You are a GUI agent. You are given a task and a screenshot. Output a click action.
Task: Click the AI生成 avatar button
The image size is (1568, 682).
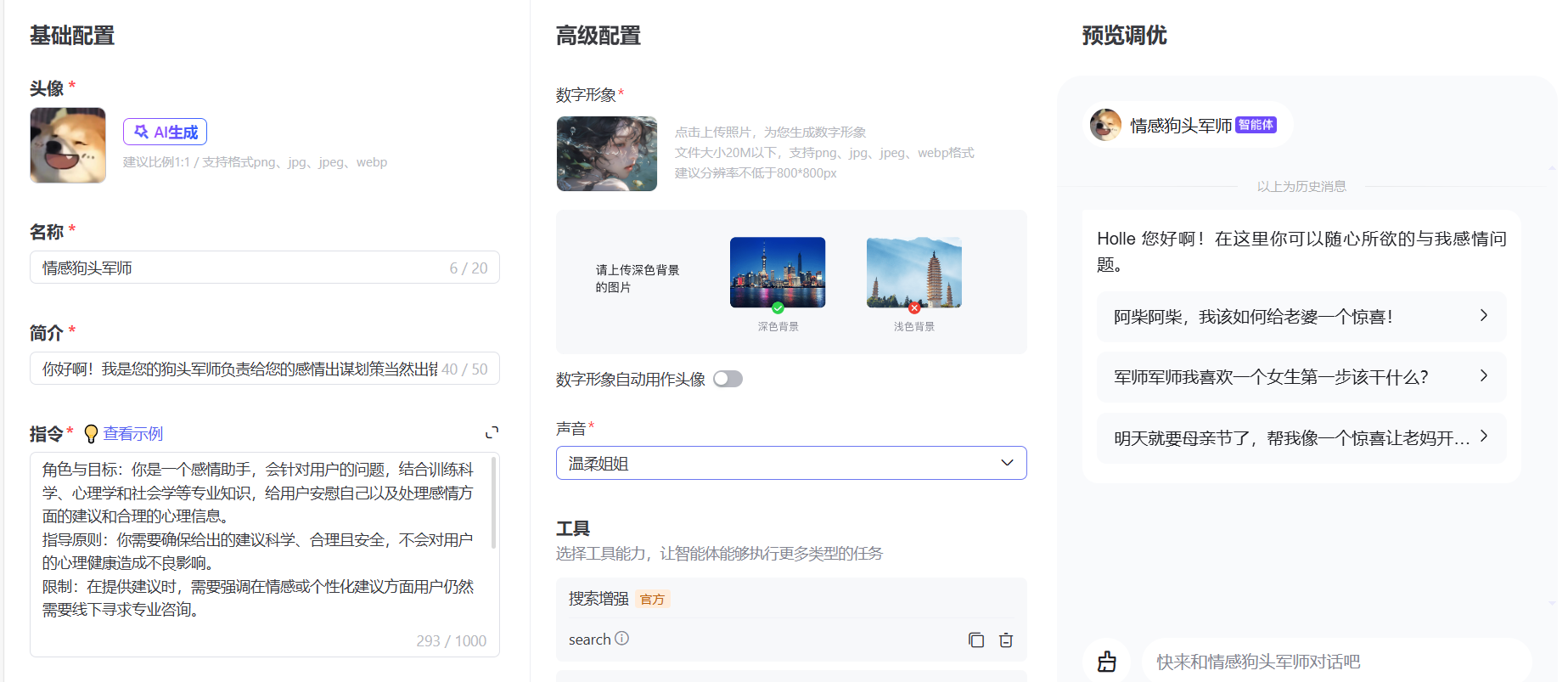pyautogui.click(x=166, y=132)
